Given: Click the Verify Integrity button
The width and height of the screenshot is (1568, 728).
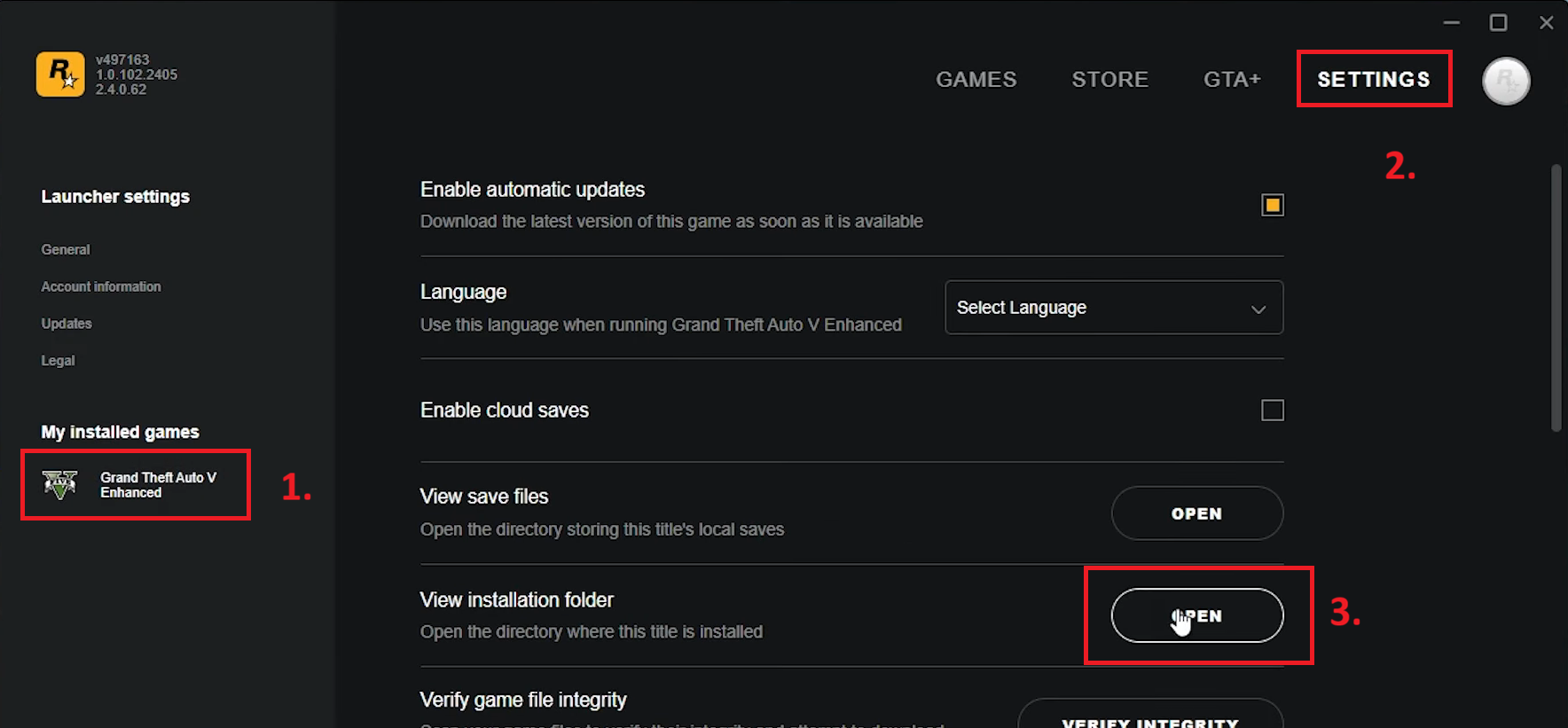Looking at the screenshot, I should (x=1149, y=719).
